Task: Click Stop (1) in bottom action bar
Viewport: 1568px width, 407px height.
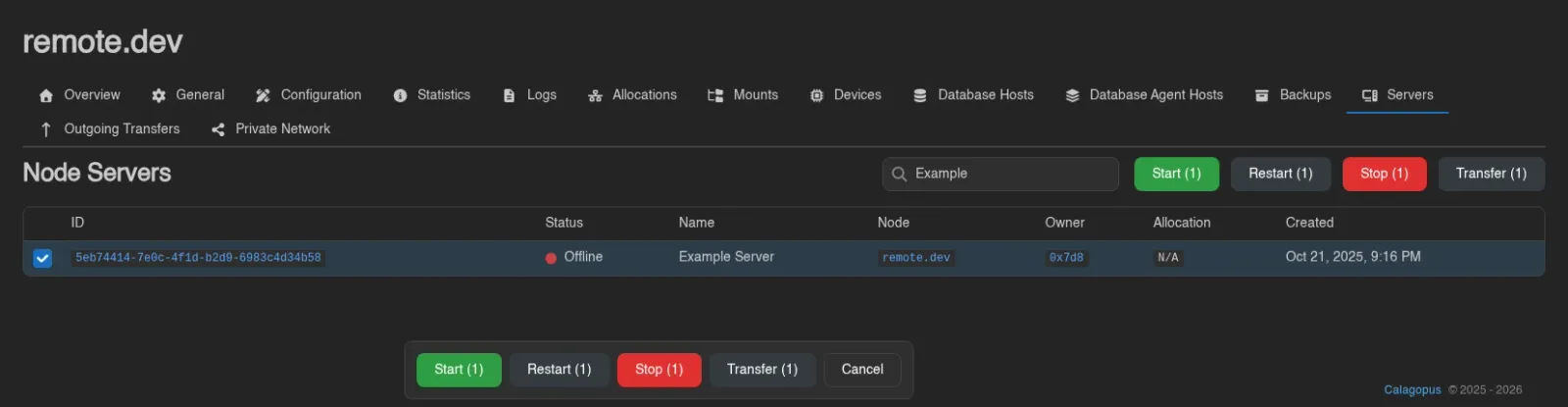Action: [659, 370]
